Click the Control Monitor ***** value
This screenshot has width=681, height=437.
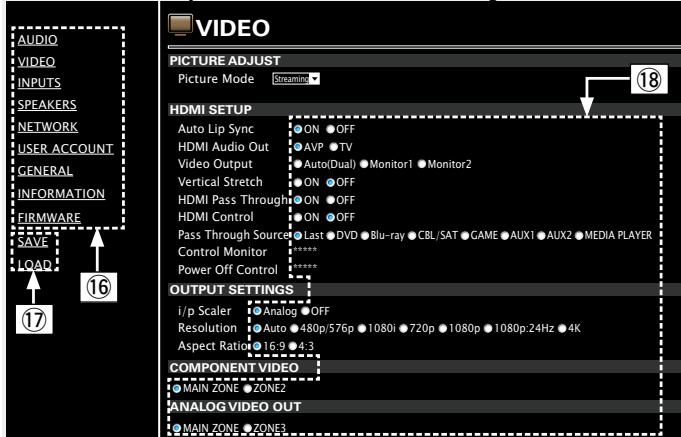305,250
